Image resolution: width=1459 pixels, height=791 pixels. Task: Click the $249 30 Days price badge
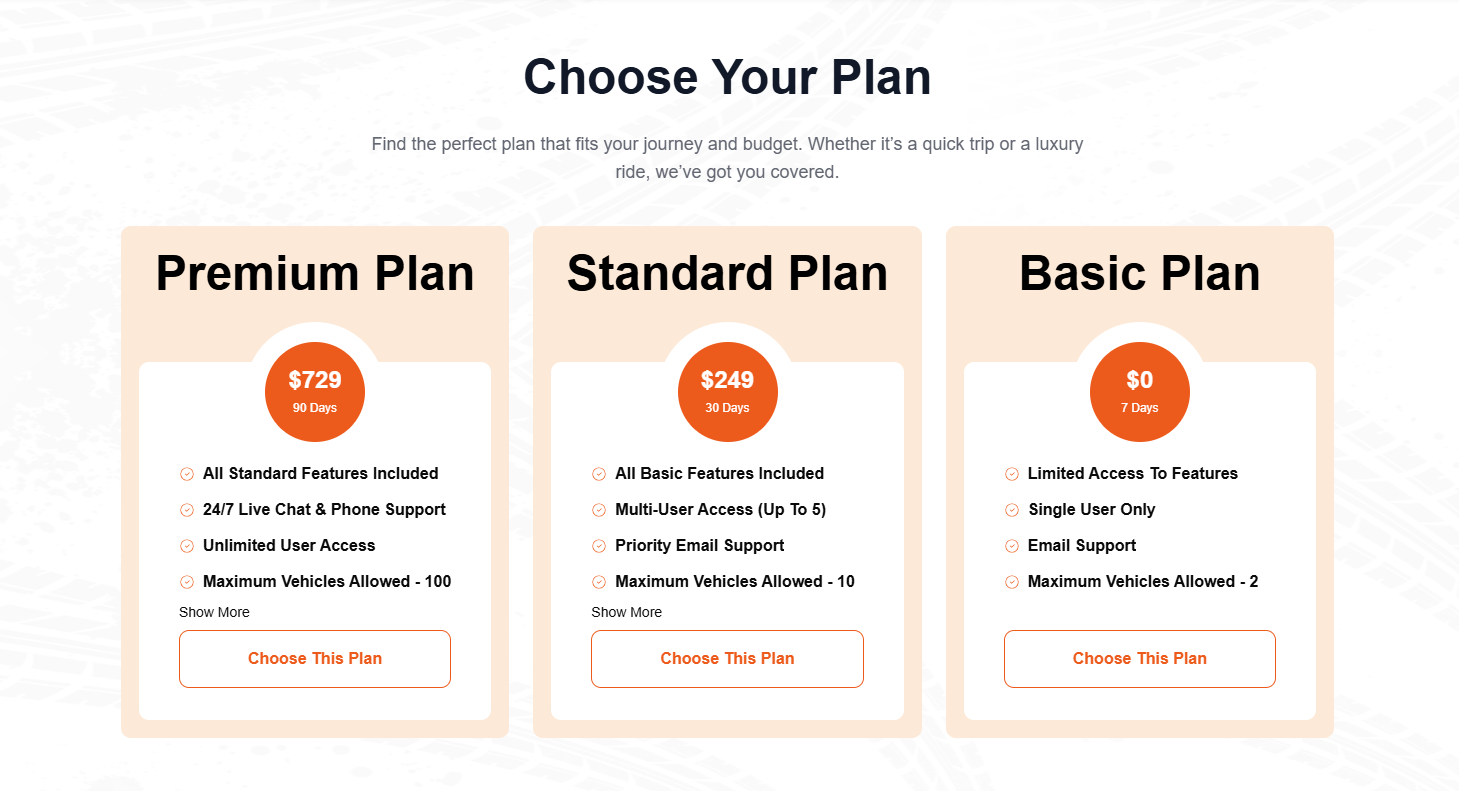(x=727, y=392)
